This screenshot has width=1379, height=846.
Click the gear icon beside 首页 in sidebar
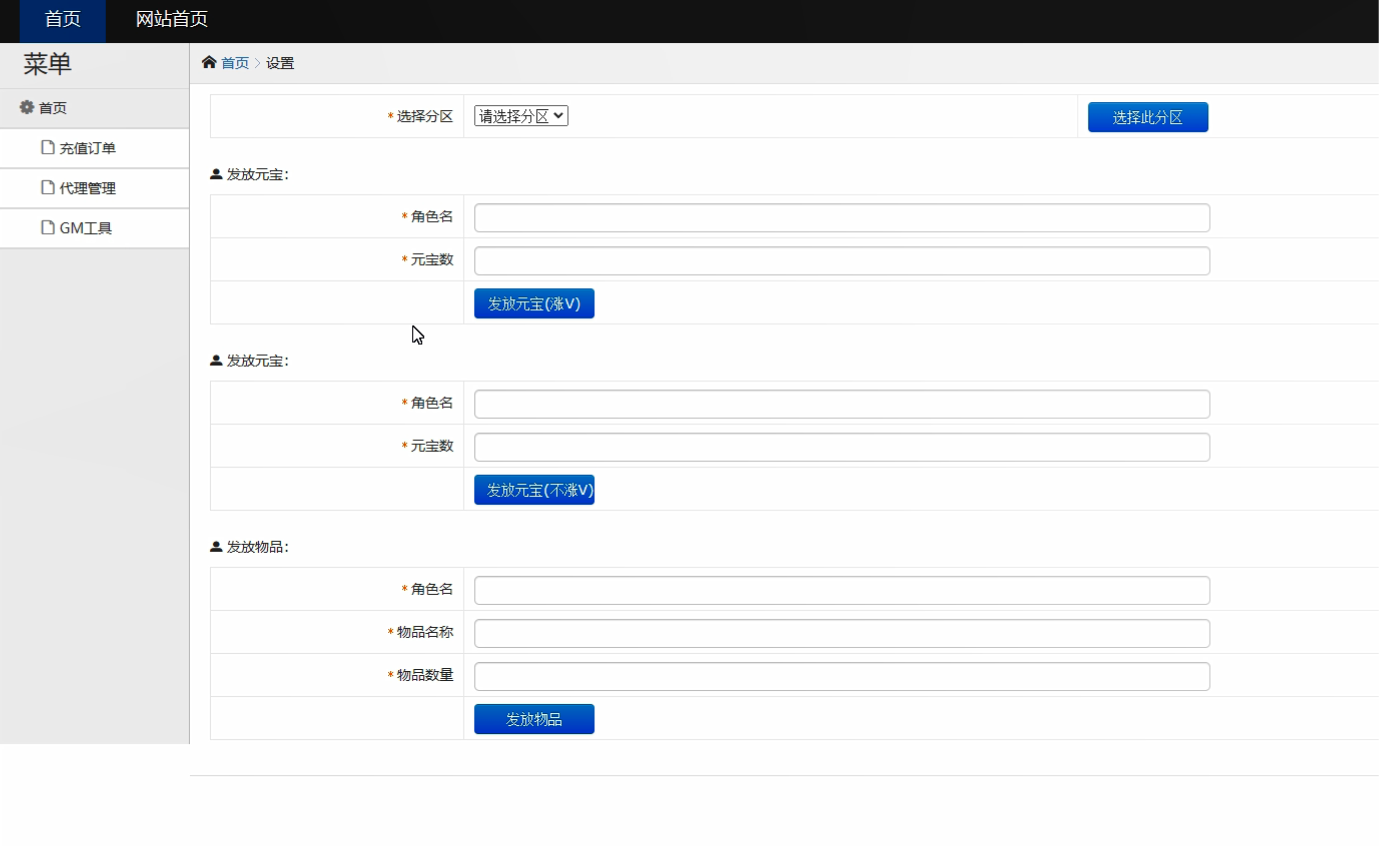pos(27,107)
